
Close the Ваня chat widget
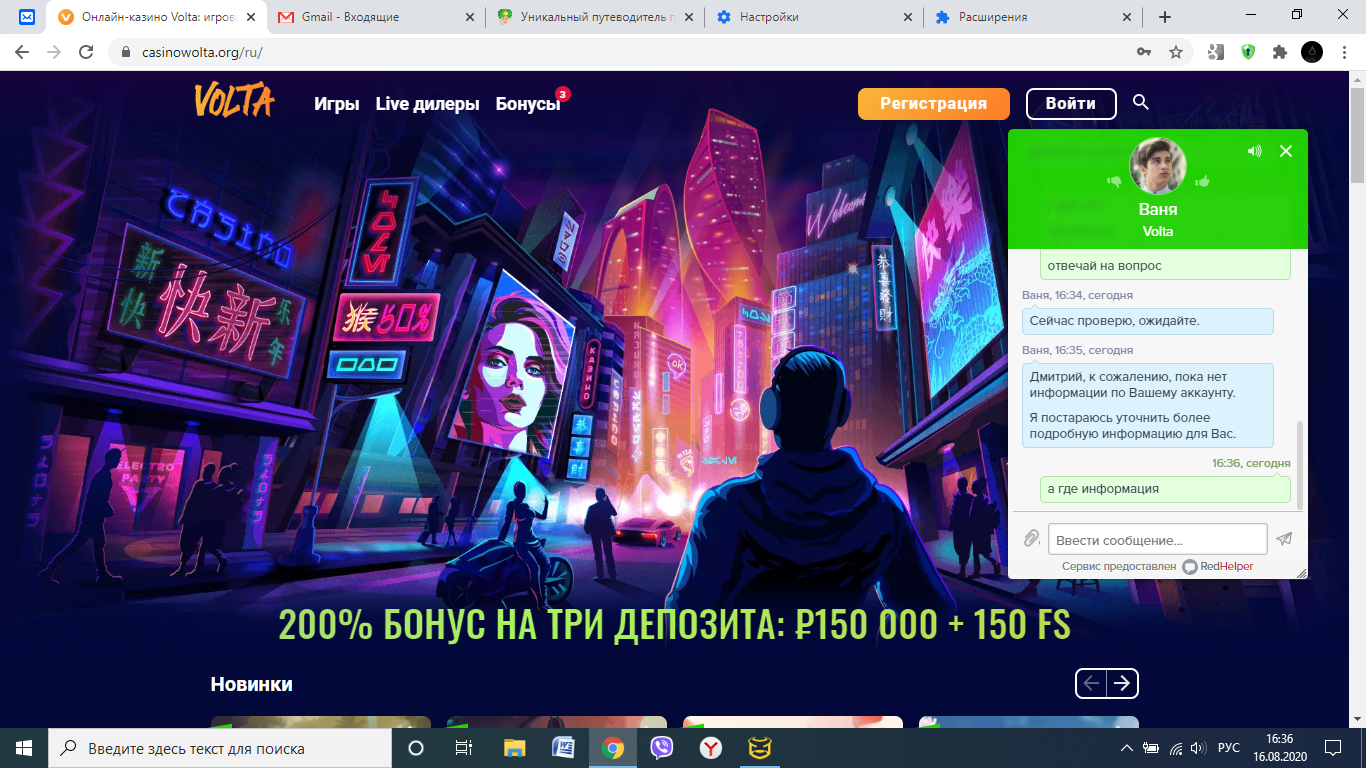(x=1286, y=151)
